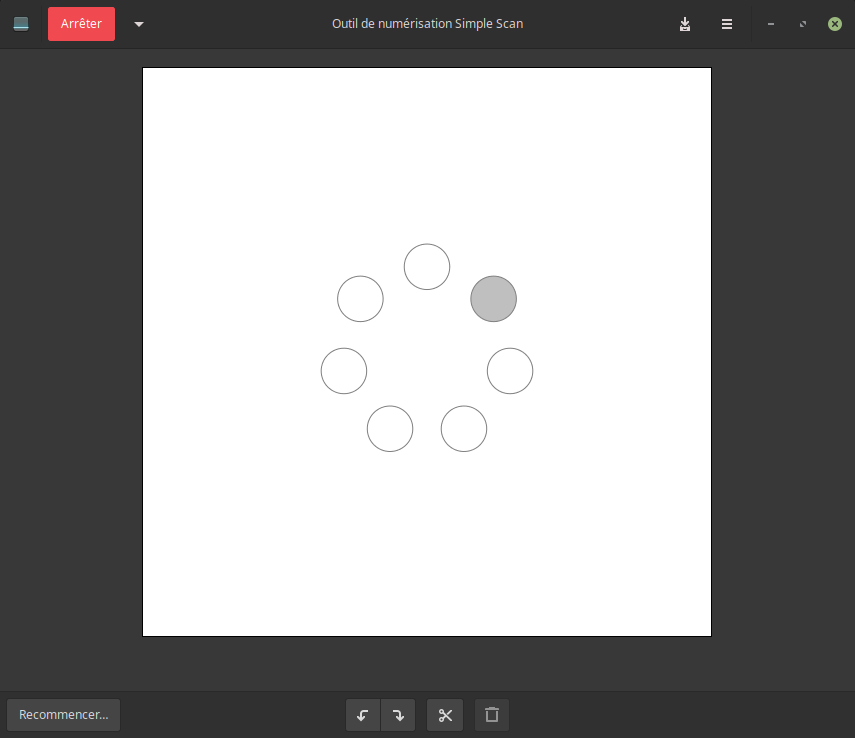Click the topmost circle of the spinner
Viewport: 855px width, 738px height.
[x=427, y=267]
